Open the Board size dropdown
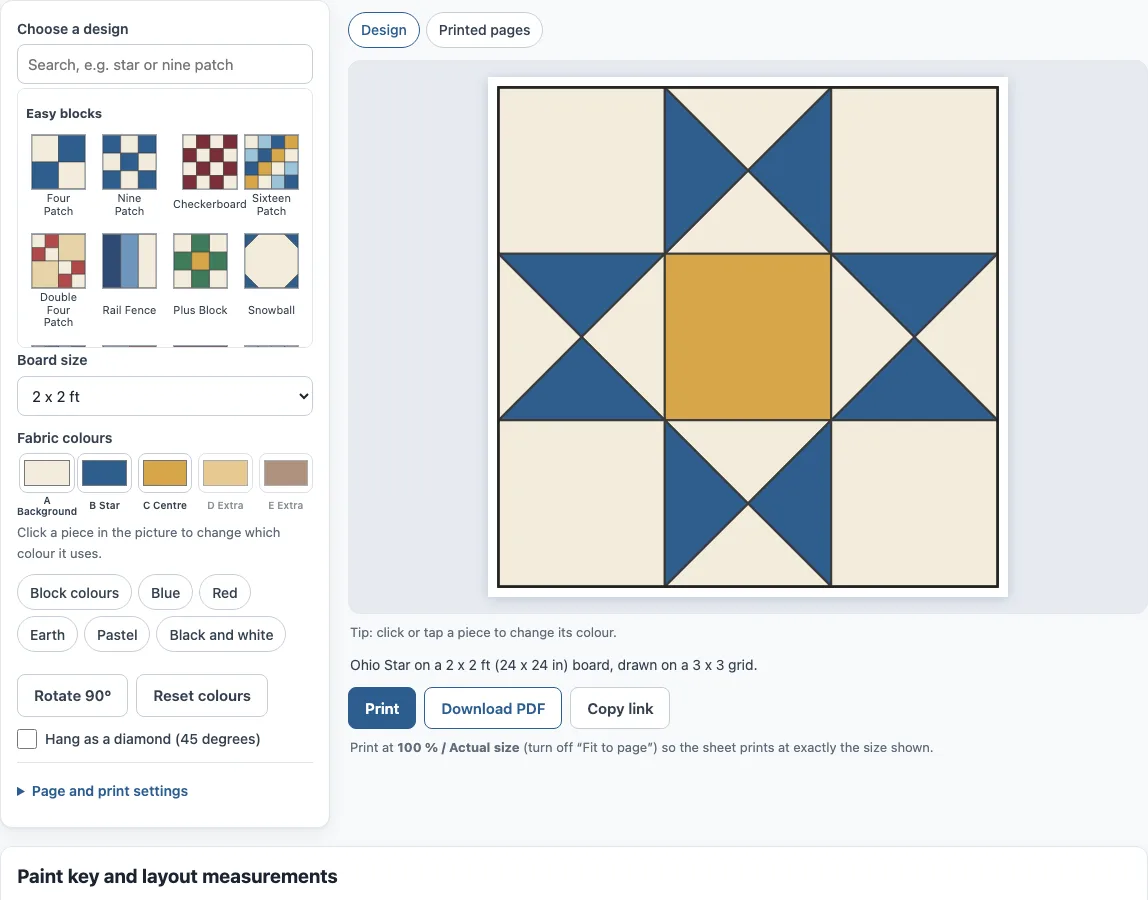 pos(165,396)
